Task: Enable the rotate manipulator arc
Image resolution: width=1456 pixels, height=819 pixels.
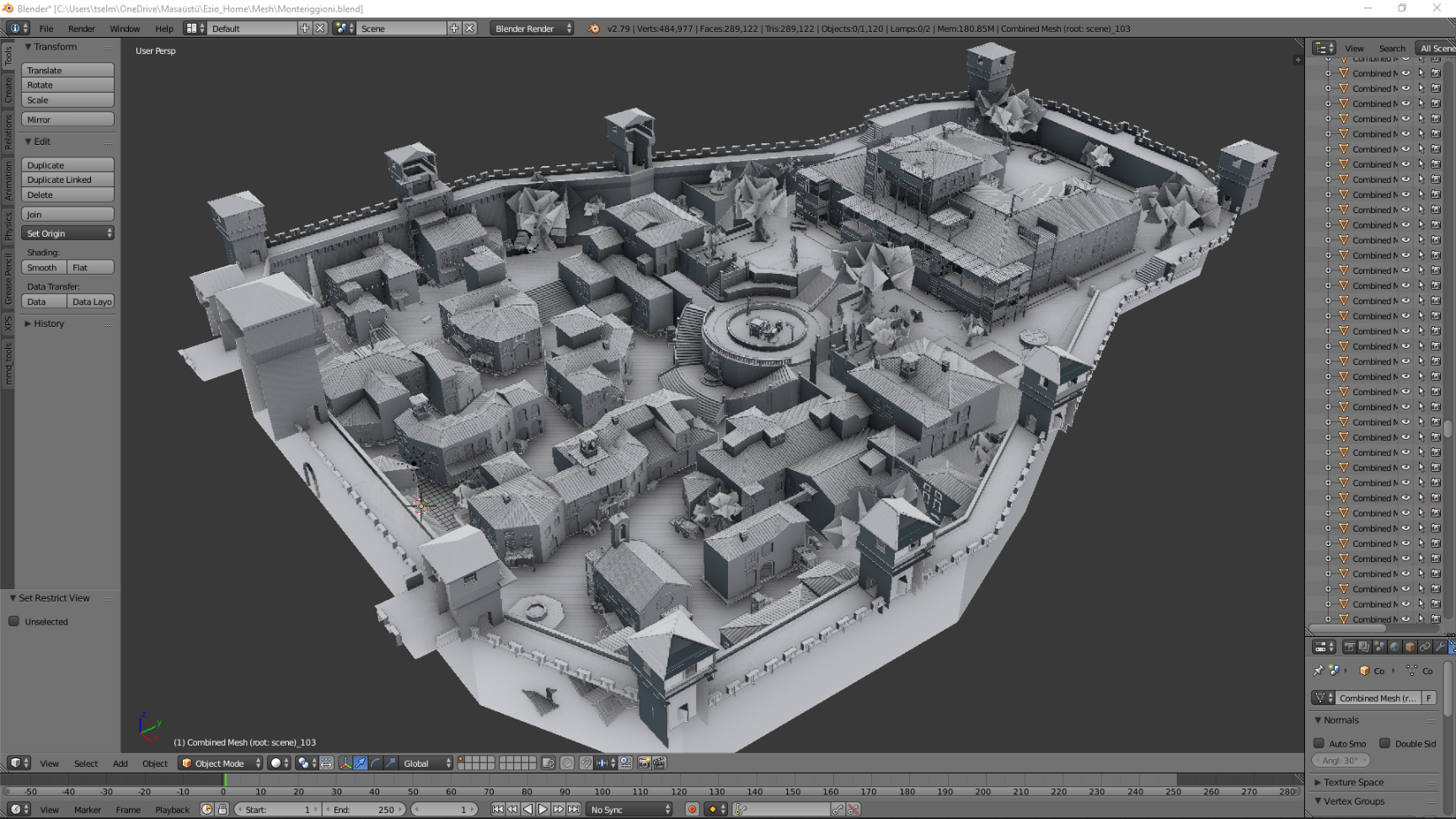Action: (376, 763)
